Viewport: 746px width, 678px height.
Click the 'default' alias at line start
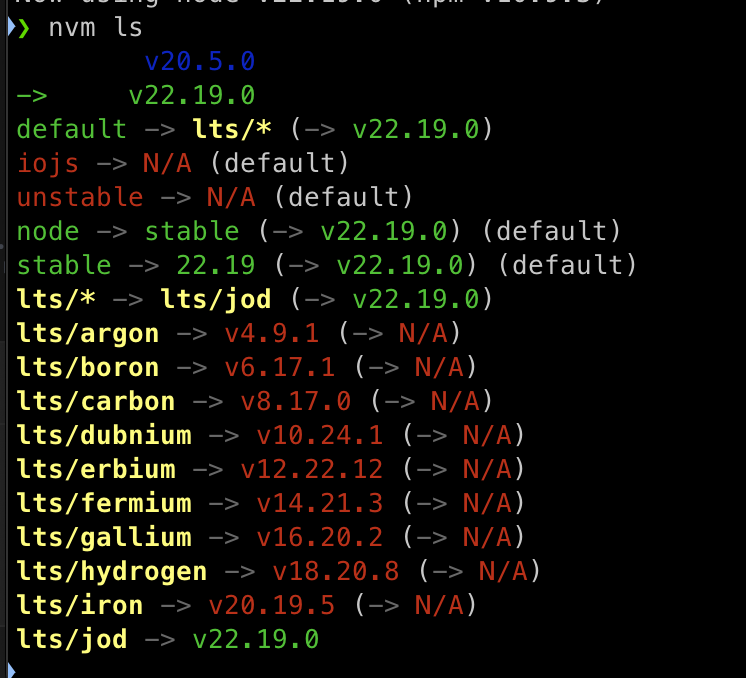click(72, 129)
